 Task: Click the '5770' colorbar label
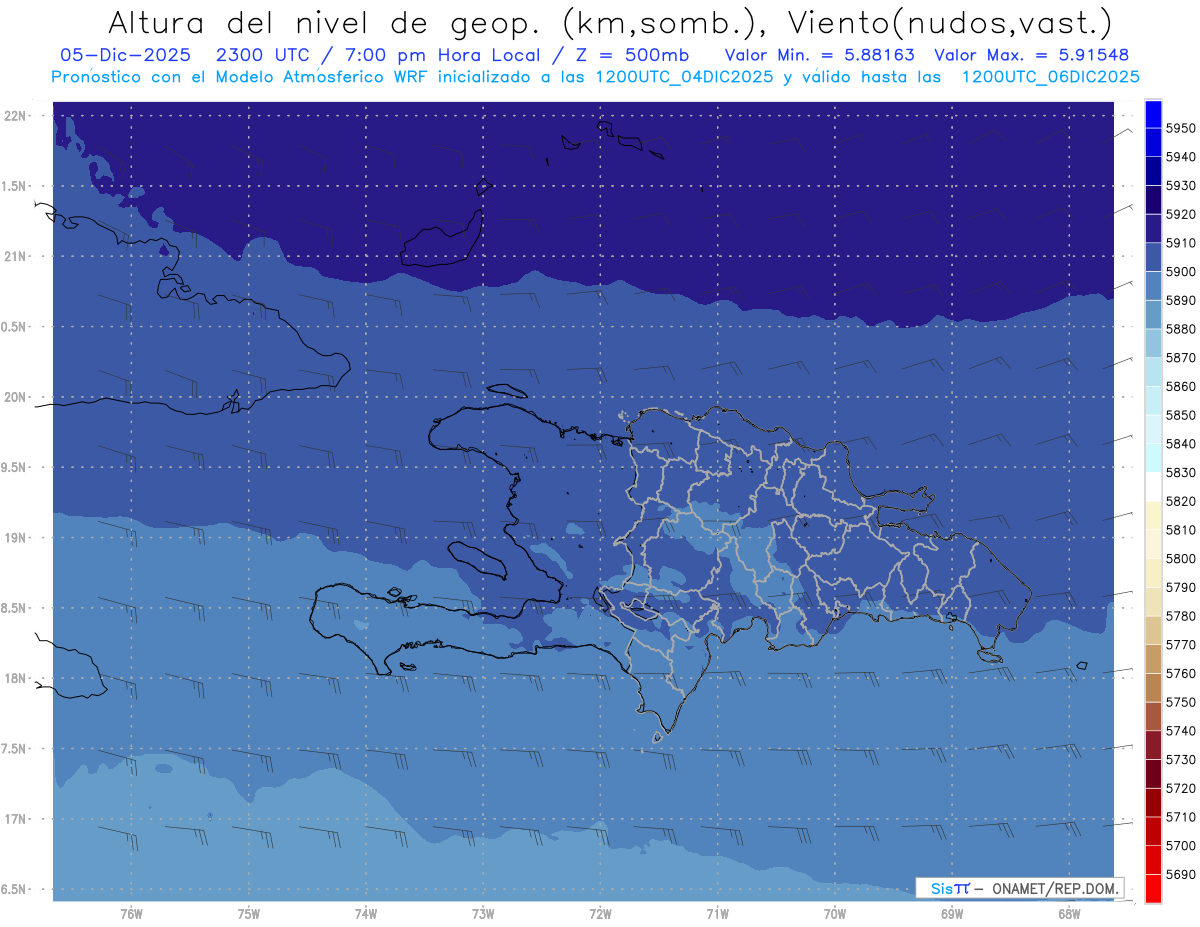pyautogui.click(x=1180, y=644)
